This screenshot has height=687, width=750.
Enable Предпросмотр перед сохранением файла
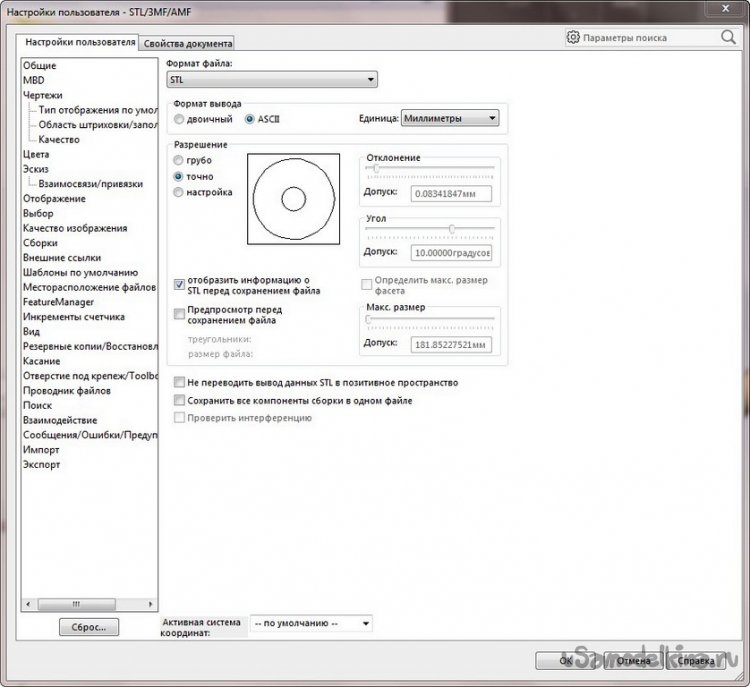pyautogui.click(x=179, y=313)
